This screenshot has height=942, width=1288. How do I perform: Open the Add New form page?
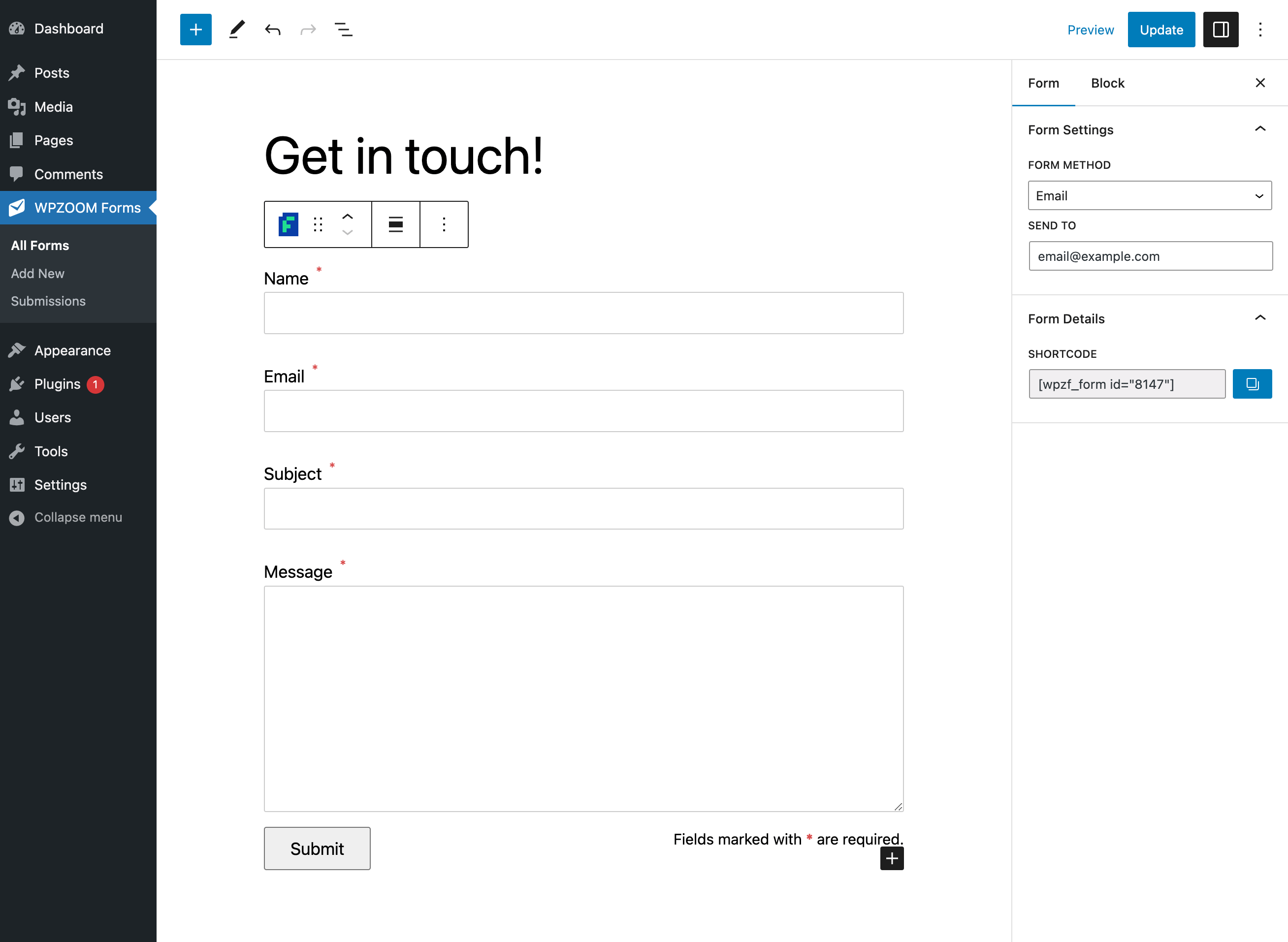(x=37, y=274)
